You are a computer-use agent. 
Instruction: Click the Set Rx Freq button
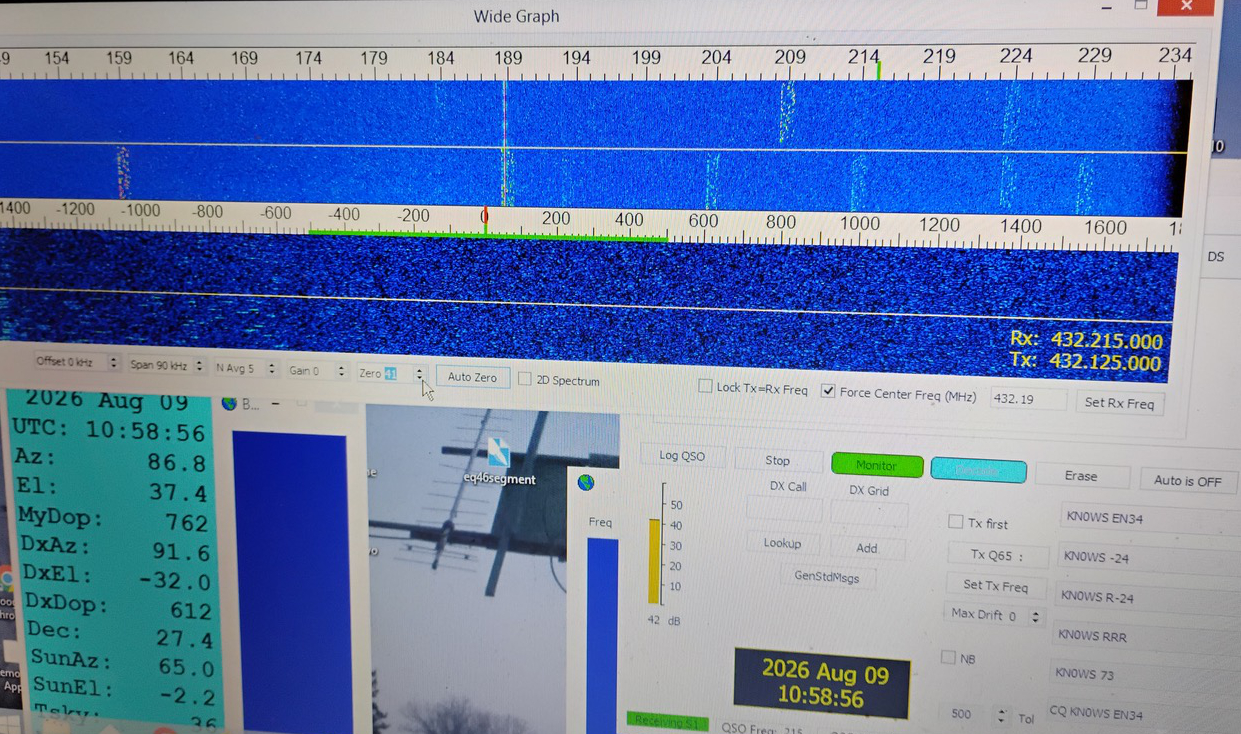pyautogui.click(x=1119, y=403)
